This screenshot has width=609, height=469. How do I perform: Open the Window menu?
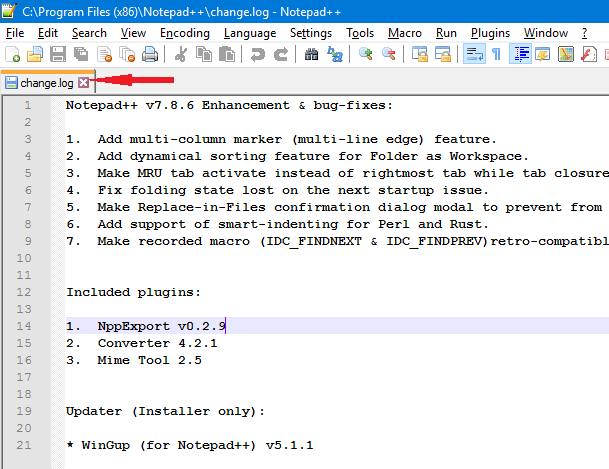pyautogui.click(x=546, y=33)
